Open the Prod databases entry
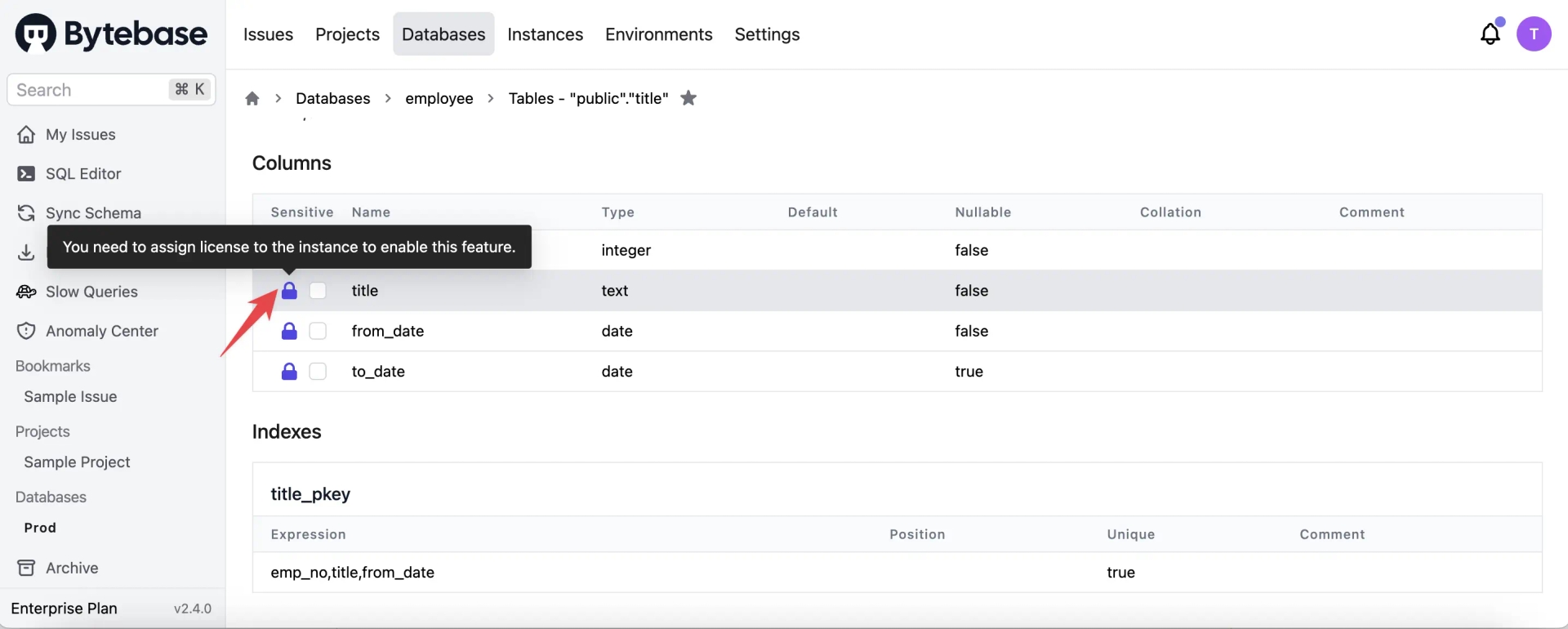Viewport: 1568px width, 629px height. click(40, 528)
